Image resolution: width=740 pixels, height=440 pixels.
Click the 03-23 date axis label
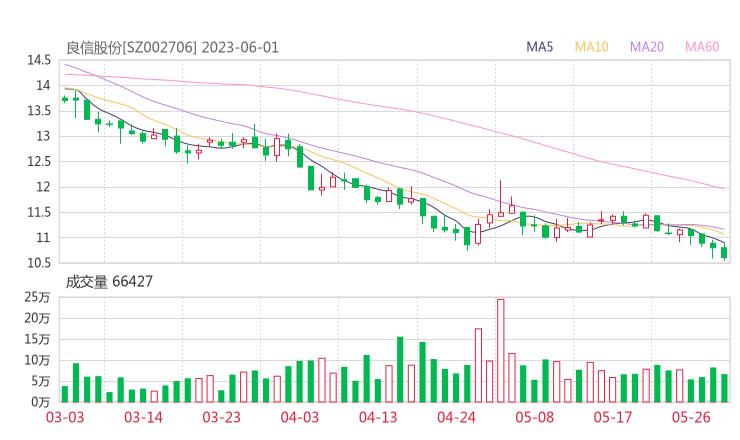pos(221,417)
